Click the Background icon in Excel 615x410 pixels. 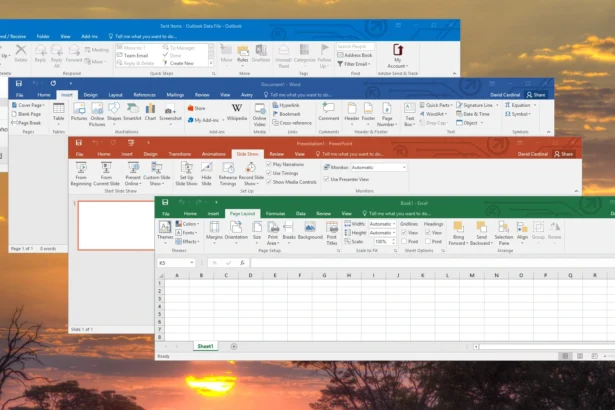[x=310, y=231]
